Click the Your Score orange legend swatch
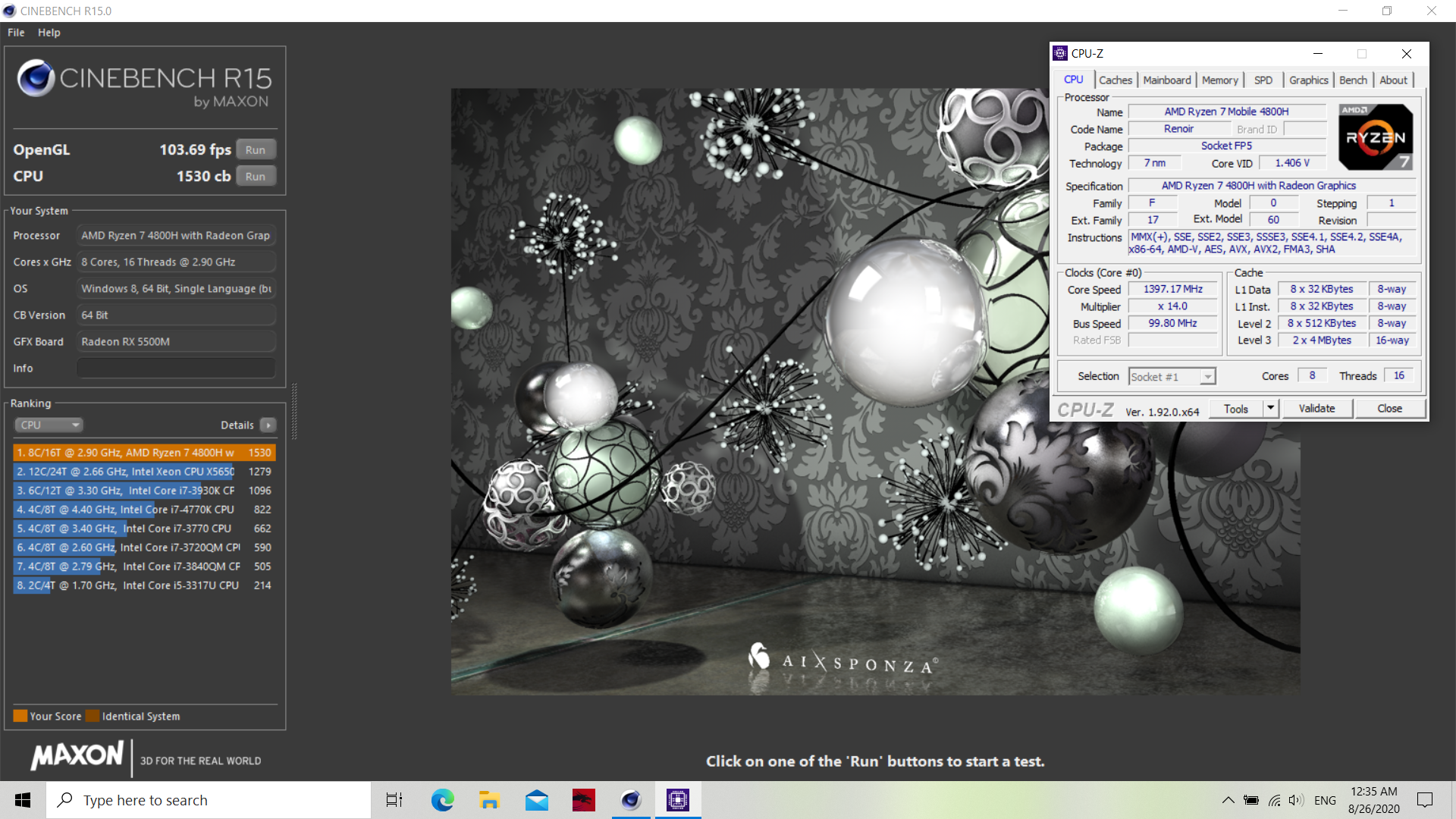The image size is (1456, 819). [x=20, y=716]
